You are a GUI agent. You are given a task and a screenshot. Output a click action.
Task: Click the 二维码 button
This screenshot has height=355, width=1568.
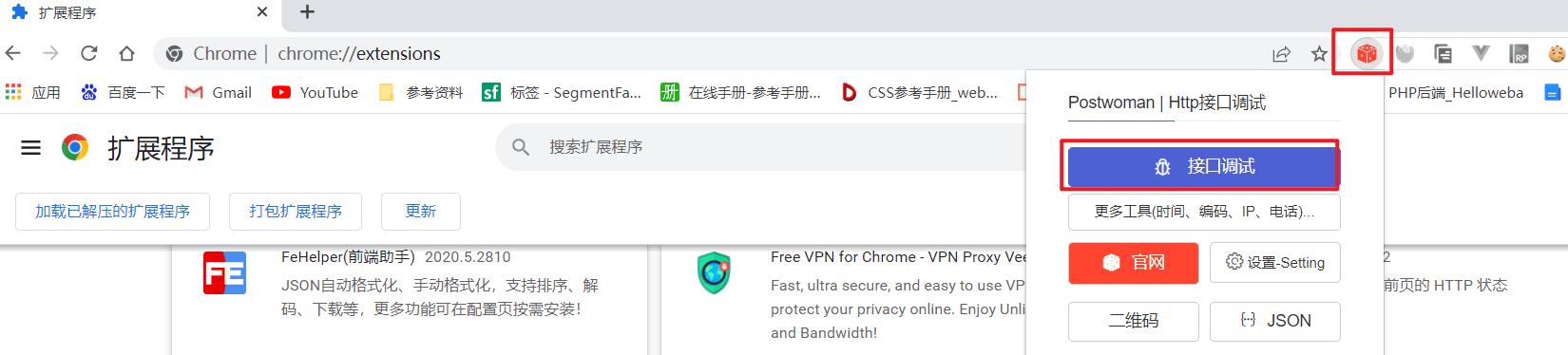point(1134,321)
